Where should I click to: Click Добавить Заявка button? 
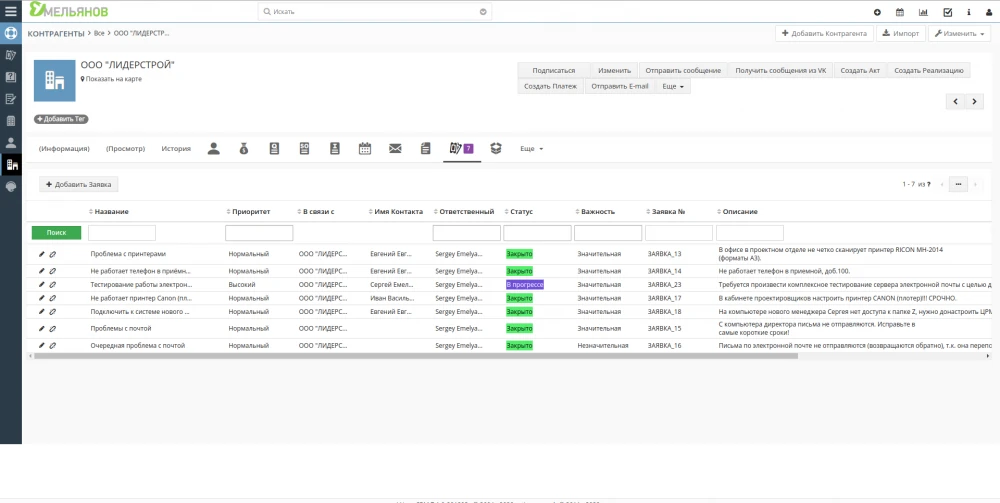pyautogui.click(x=78, y=184)
